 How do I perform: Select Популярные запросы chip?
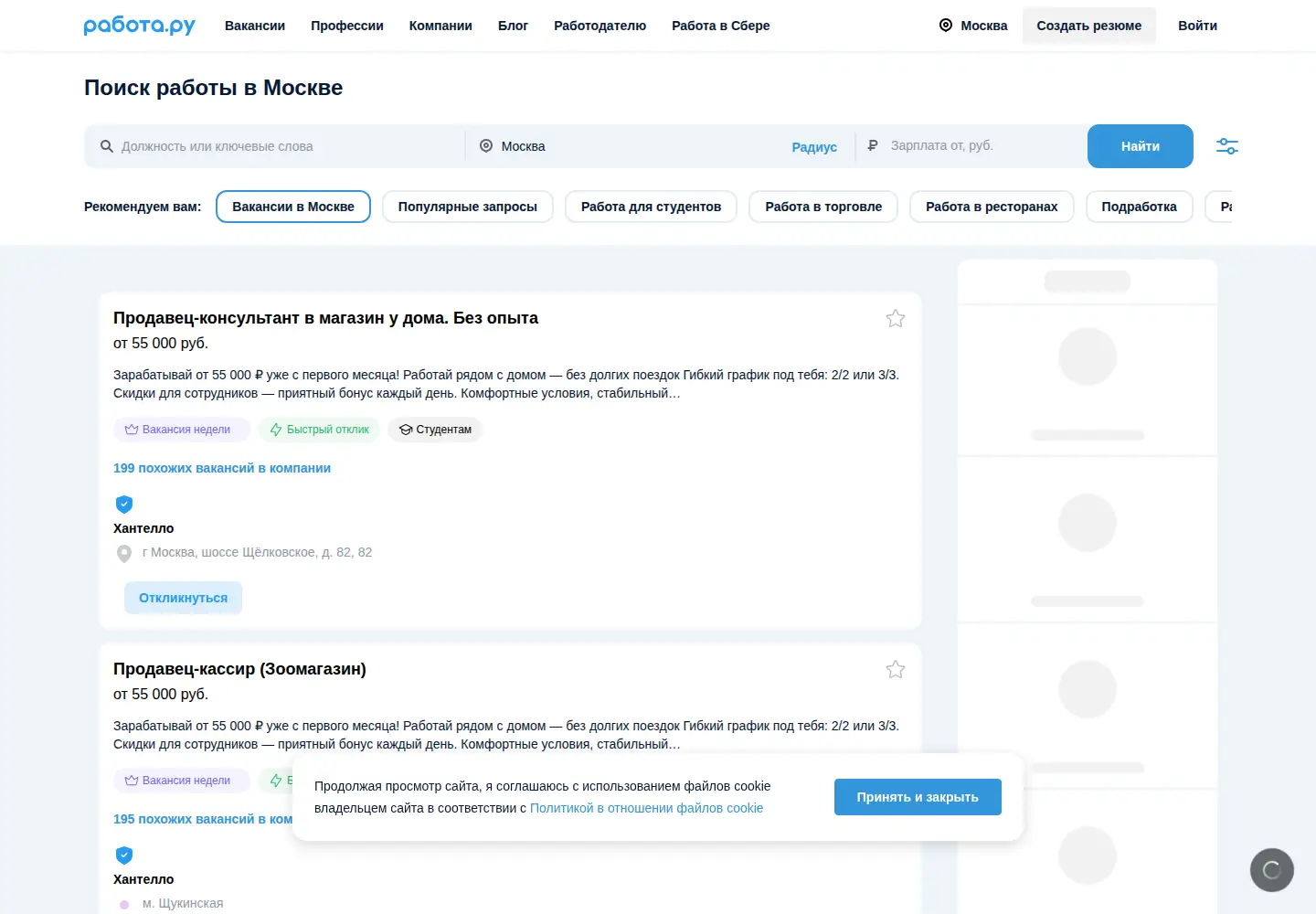468,207
